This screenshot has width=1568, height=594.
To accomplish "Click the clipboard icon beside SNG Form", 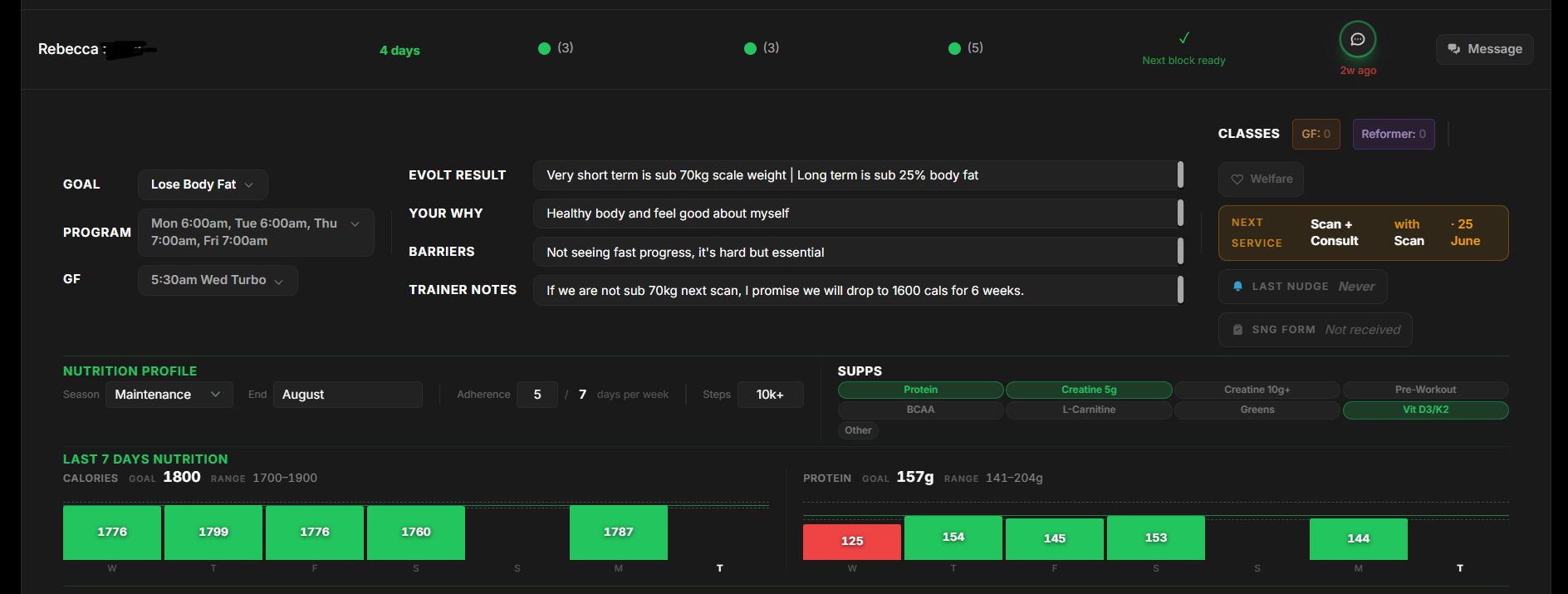I will click(x=1237, y=330).
